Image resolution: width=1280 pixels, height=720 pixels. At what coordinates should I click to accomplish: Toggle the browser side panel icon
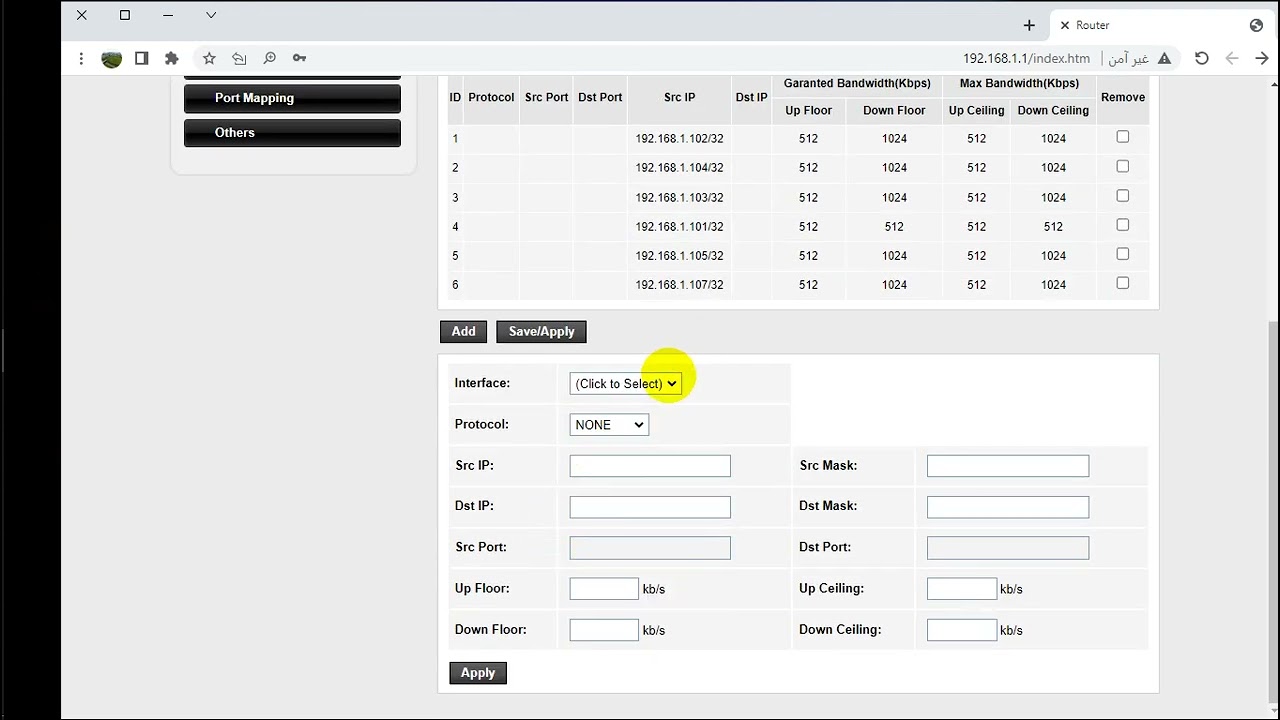142,59
